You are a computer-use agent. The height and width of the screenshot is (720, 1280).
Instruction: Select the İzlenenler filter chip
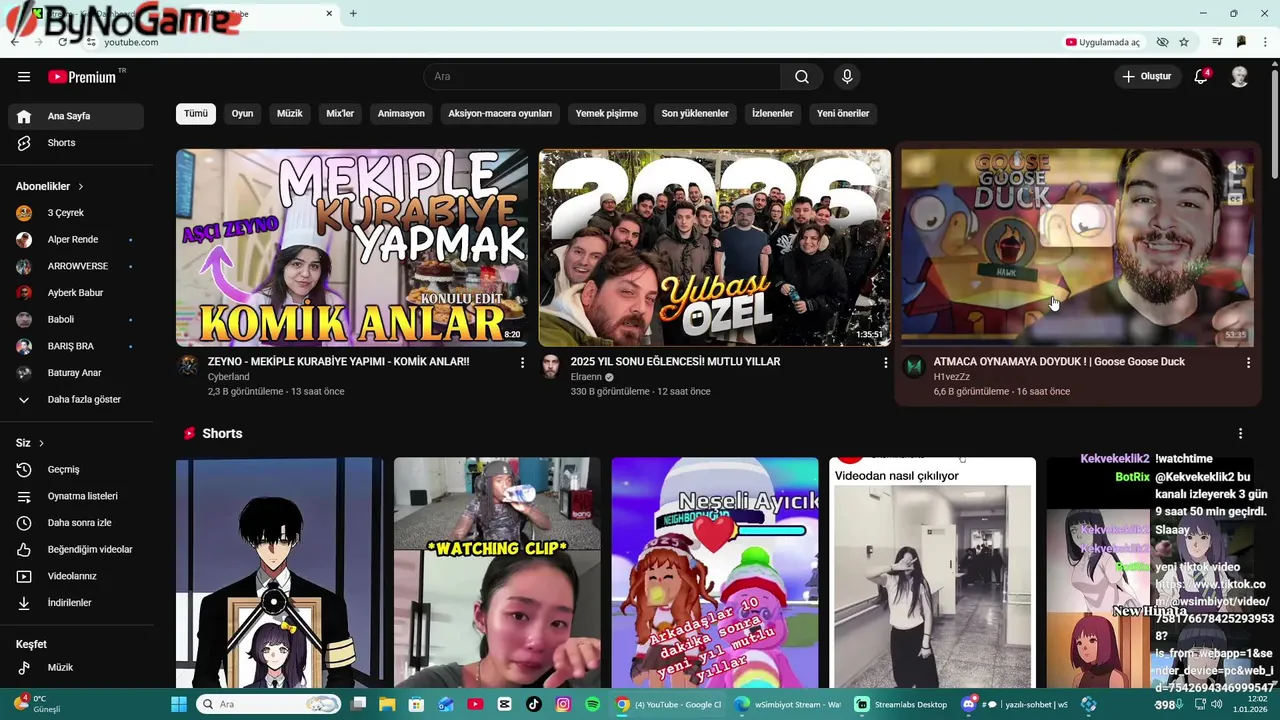(x=773, y=113)
